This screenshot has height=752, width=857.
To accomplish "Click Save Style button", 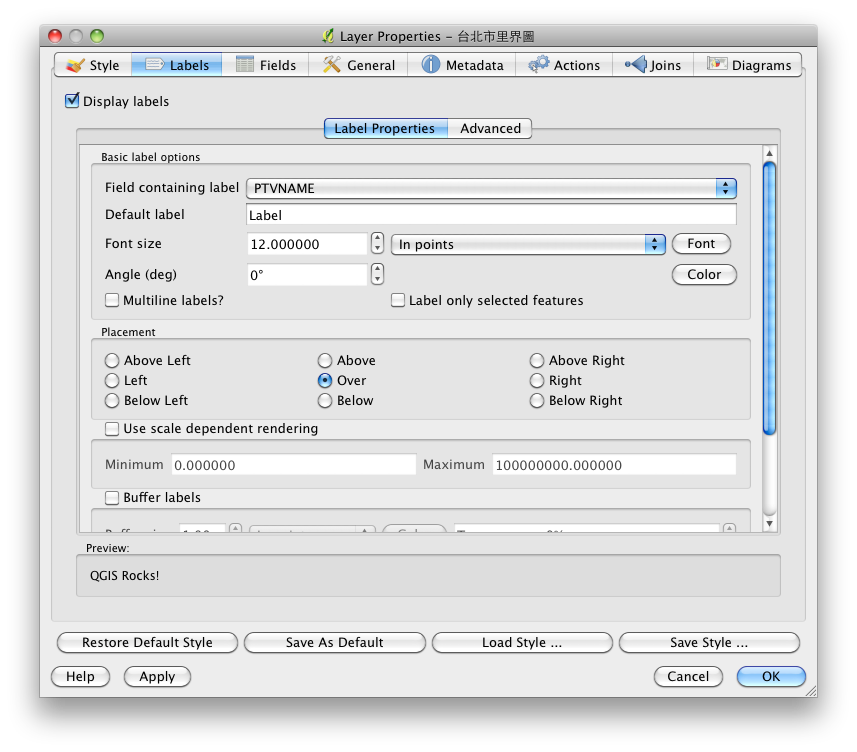I will click(709, 643).
